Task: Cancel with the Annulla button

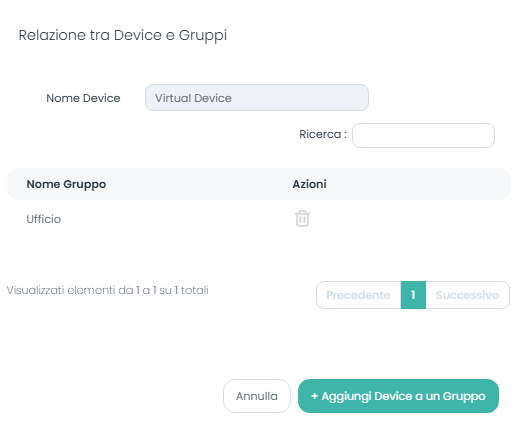Action: pos(257,396)
